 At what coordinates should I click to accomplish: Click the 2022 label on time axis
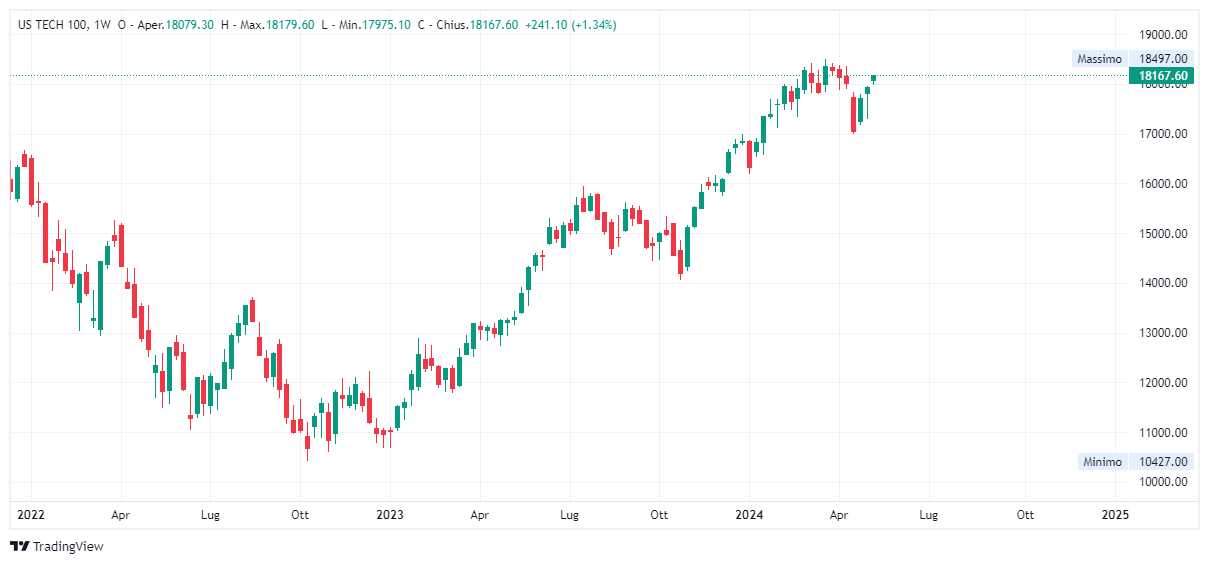point(30,515)
